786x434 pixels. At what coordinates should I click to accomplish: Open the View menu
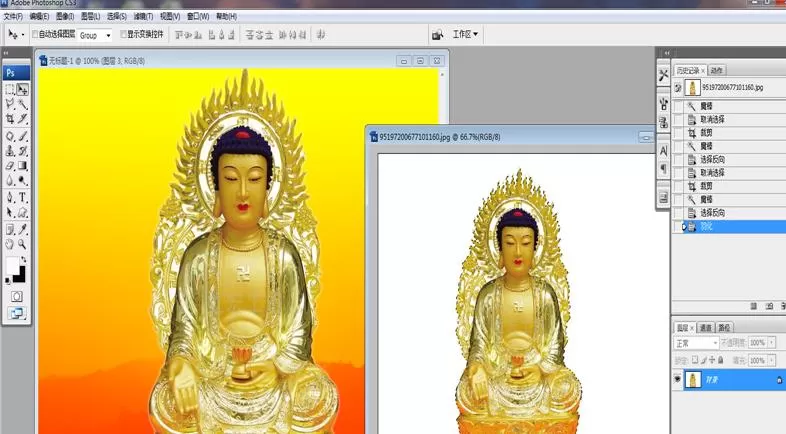point(170,17)
